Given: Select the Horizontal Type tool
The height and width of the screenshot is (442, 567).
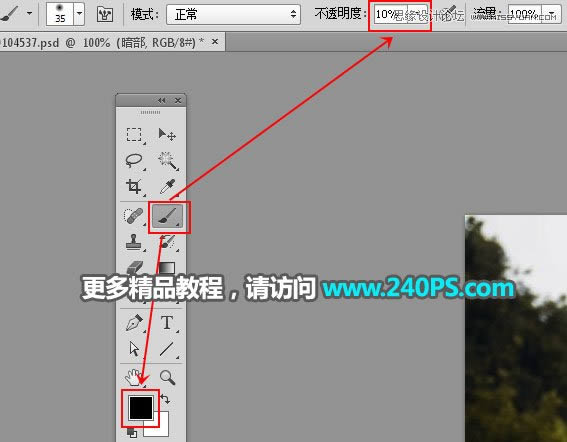Looking at the screenshot, I should [x=167, y=323].
